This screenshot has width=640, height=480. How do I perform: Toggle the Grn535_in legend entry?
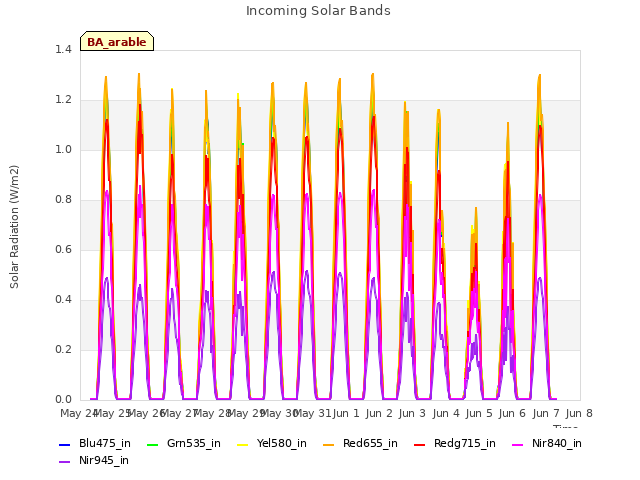[184, 443]
